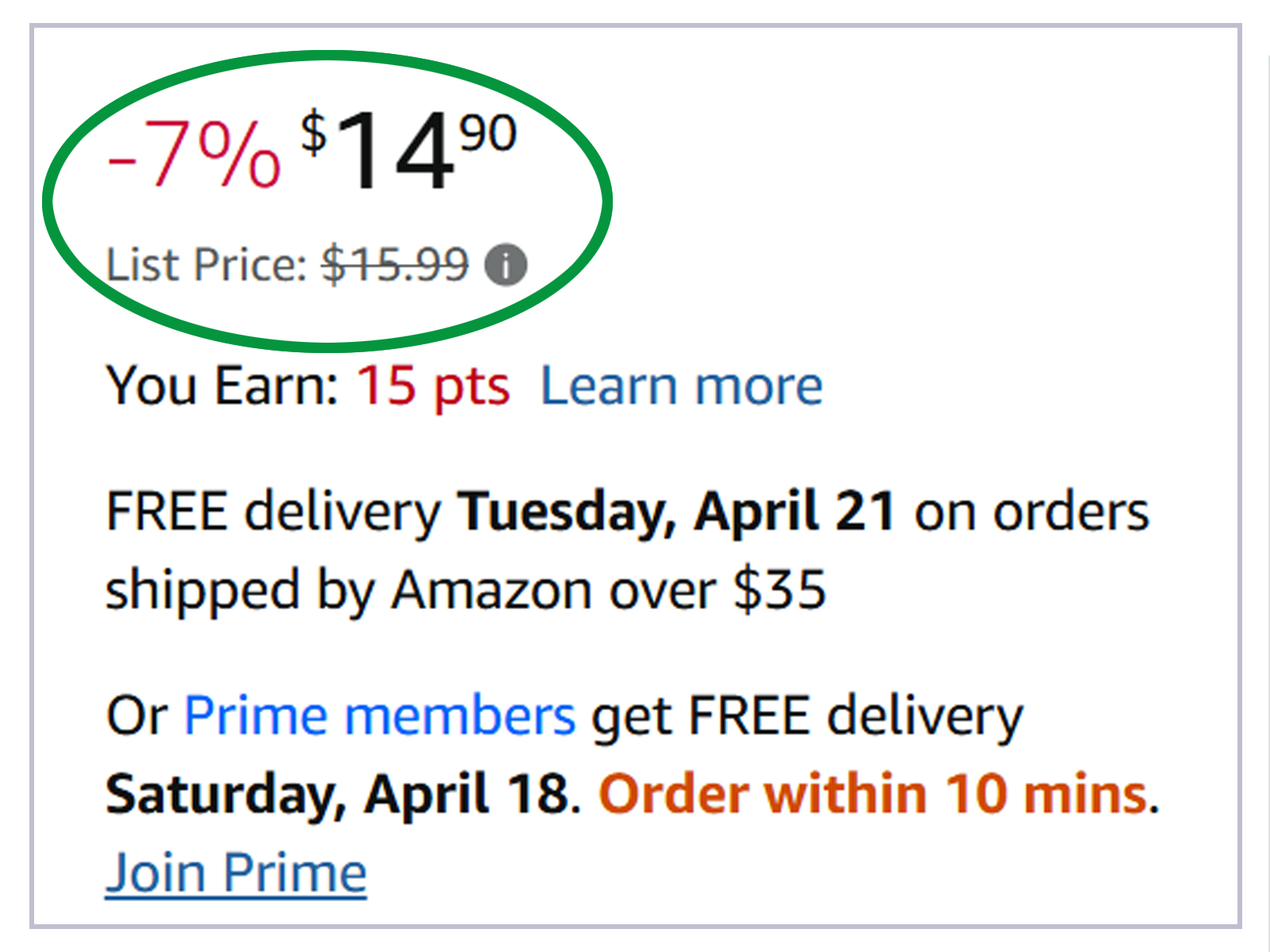Open the Learn more points link

click(681, 386)
